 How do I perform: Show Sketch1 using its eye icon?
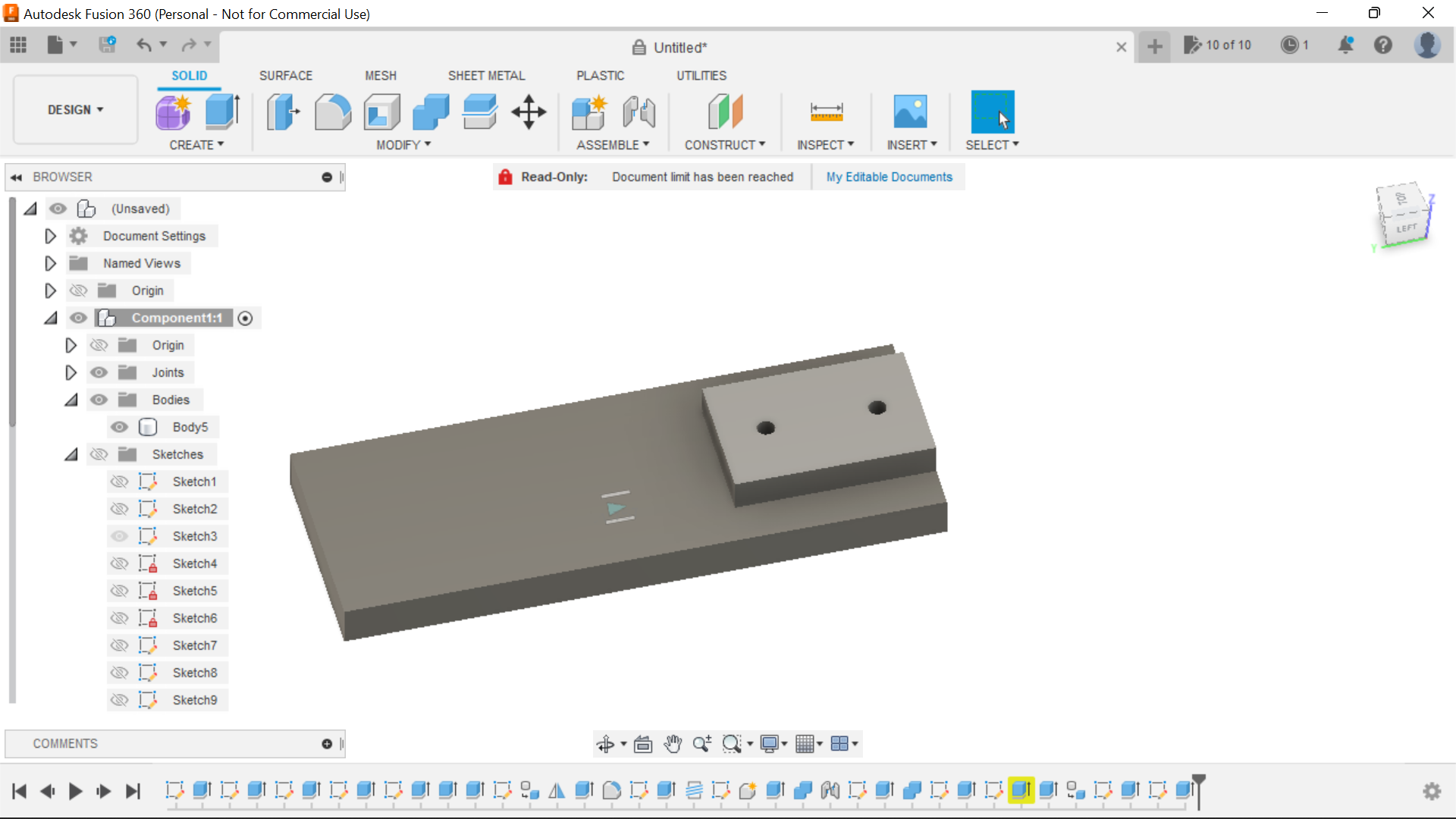coord(119,482)
